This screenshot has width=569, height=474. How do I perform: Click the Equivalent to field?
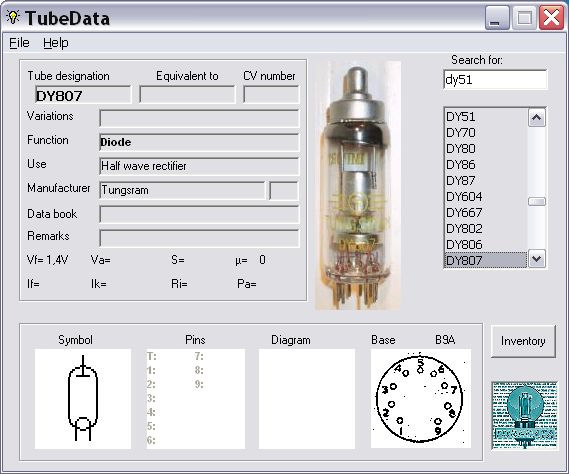click(x=187, y=95)
